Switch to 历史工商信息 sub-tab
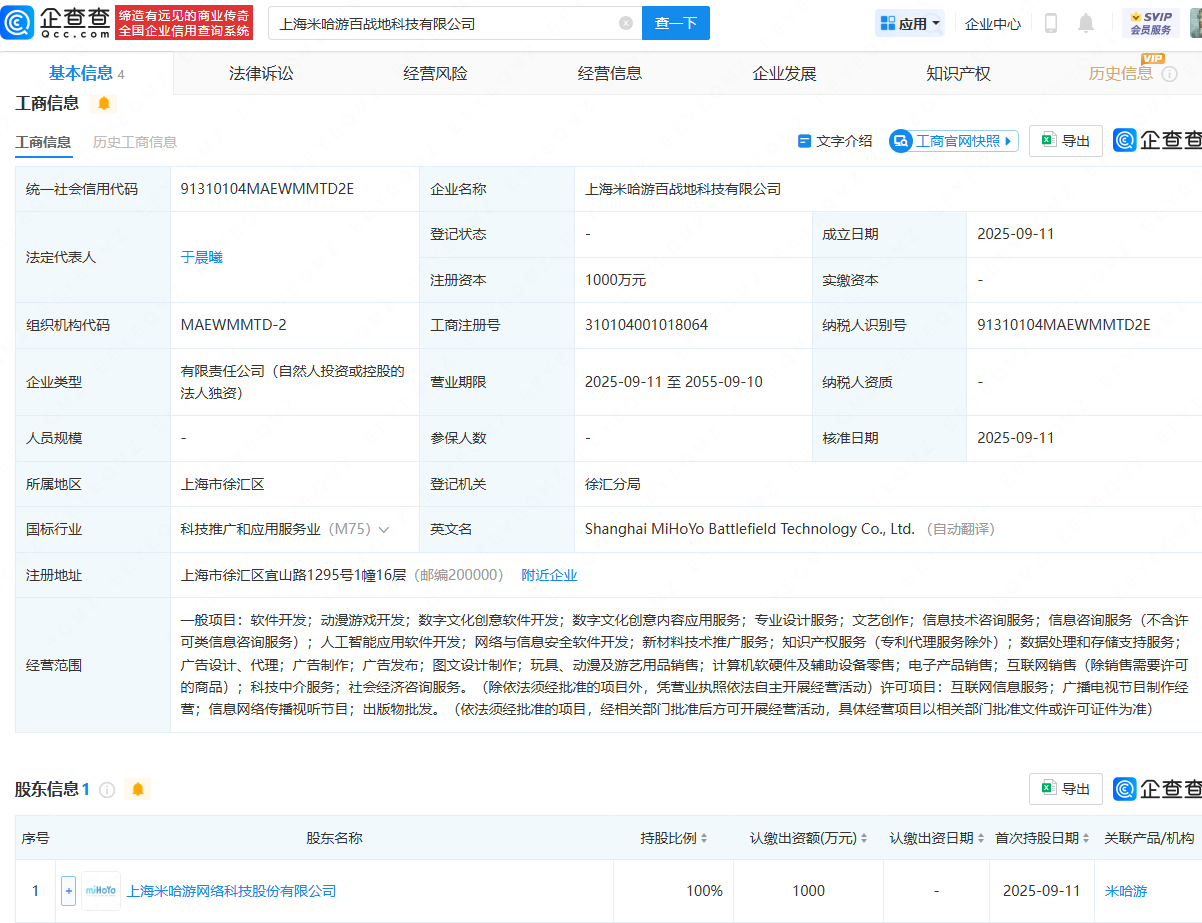Image resolution: width=1202 pixels, height=923 pixels. point(135,142)
